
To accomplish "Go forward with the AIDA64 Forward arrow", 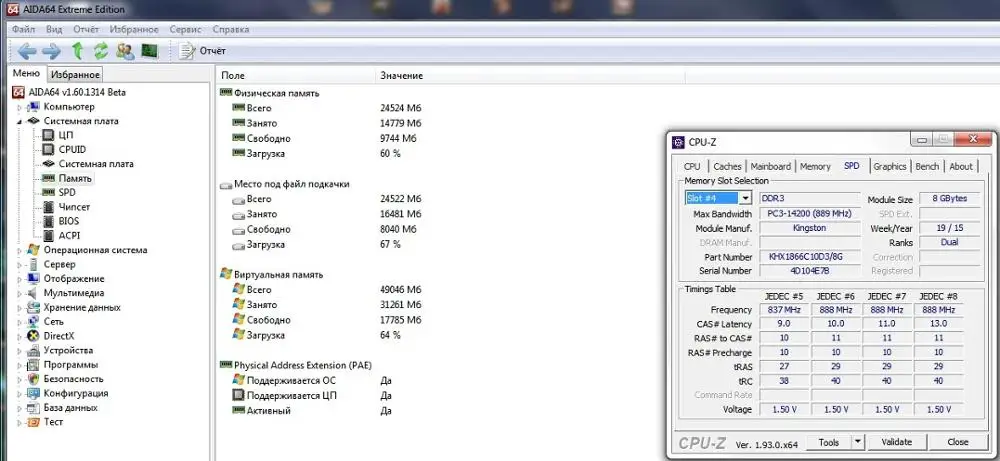I will (x=51, y=51).
